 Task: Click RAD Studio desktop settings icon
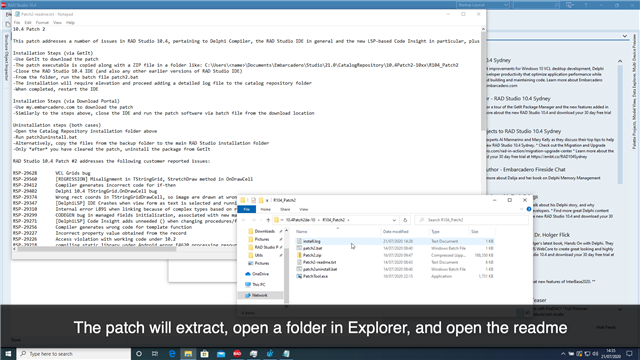(x=569, y=5)
